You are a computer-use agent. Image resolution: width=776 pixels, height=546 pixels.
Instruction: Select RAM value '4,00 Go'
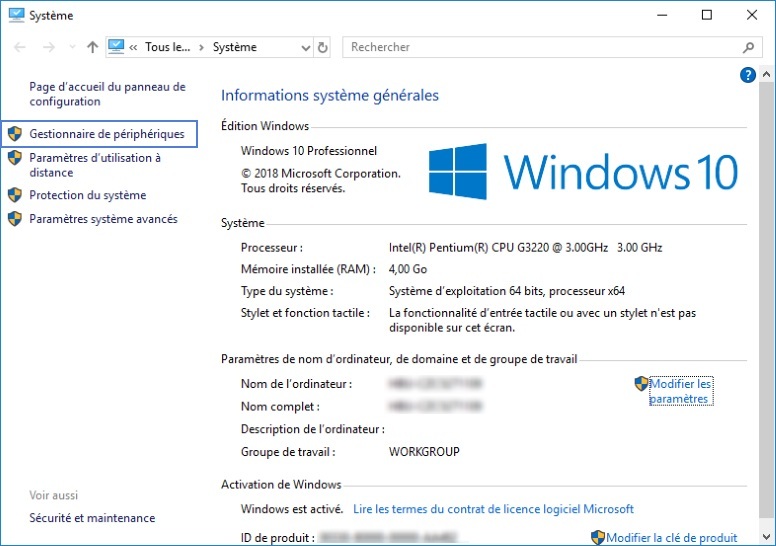pos(408,269)
